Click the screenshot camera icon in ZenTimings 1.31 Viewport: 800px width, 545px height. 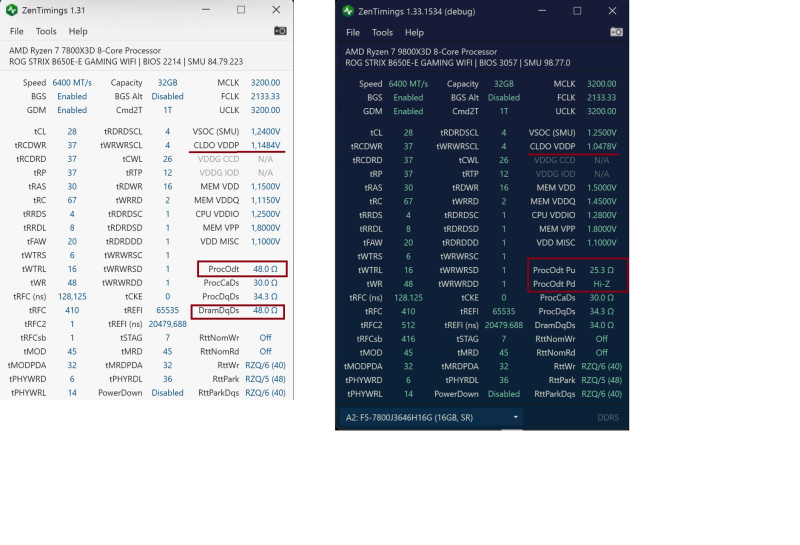pos(280,31)
